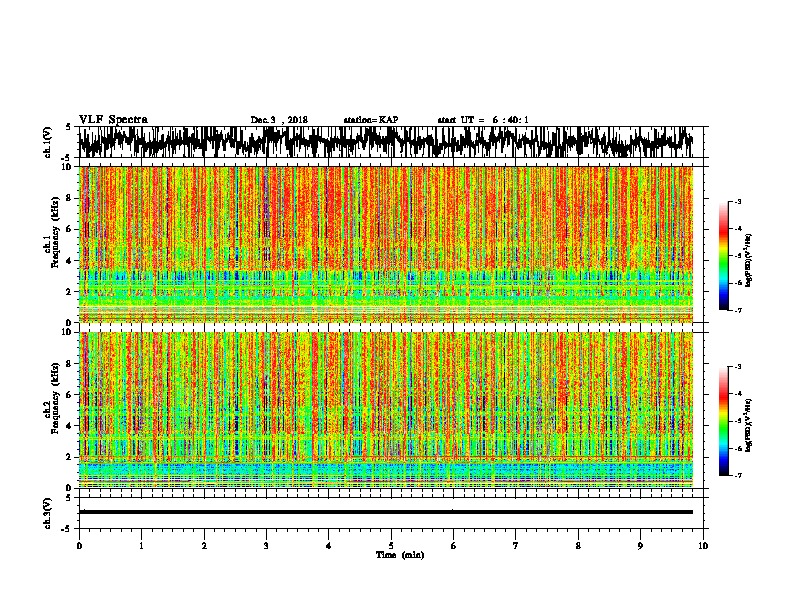Click the time axis tick label "5"

click(391, 546)
